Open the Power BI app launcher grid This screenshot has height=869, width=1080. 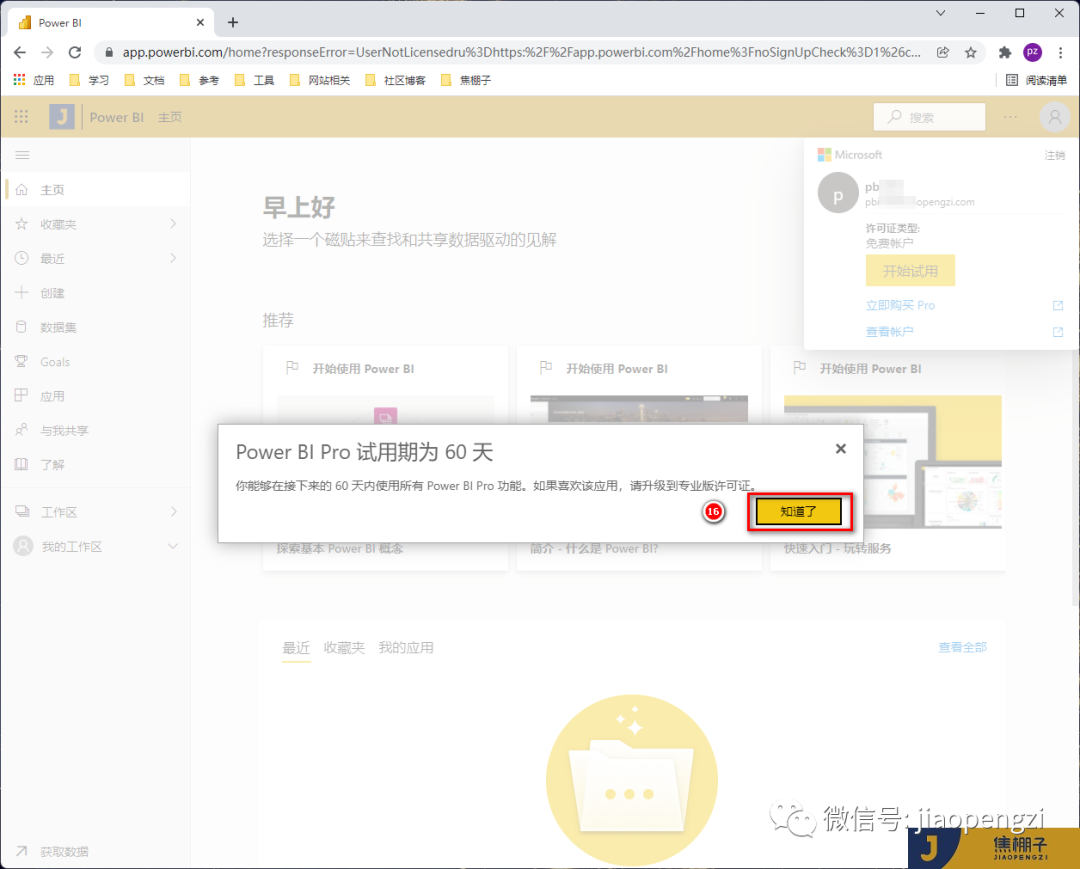tap(21, 117)
